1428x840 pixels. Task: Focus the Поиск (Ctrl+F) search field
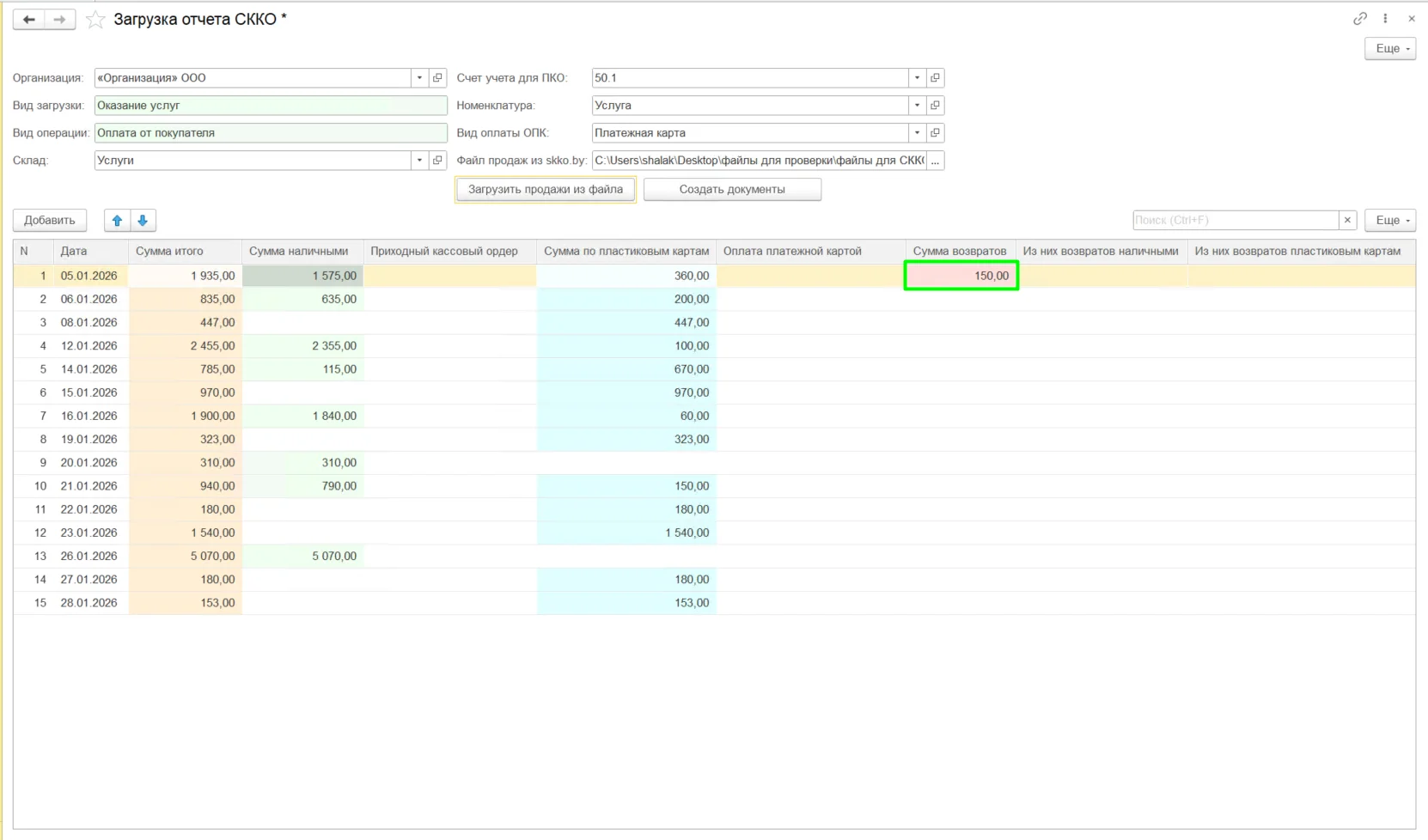coord(1236,221)
